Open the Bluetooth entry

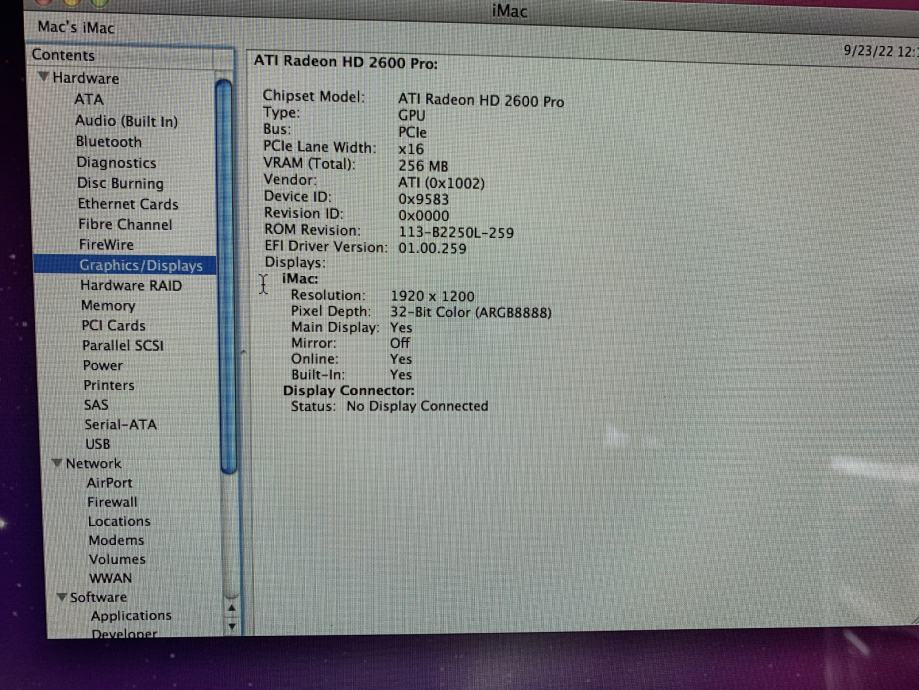[x=109, y=141]
